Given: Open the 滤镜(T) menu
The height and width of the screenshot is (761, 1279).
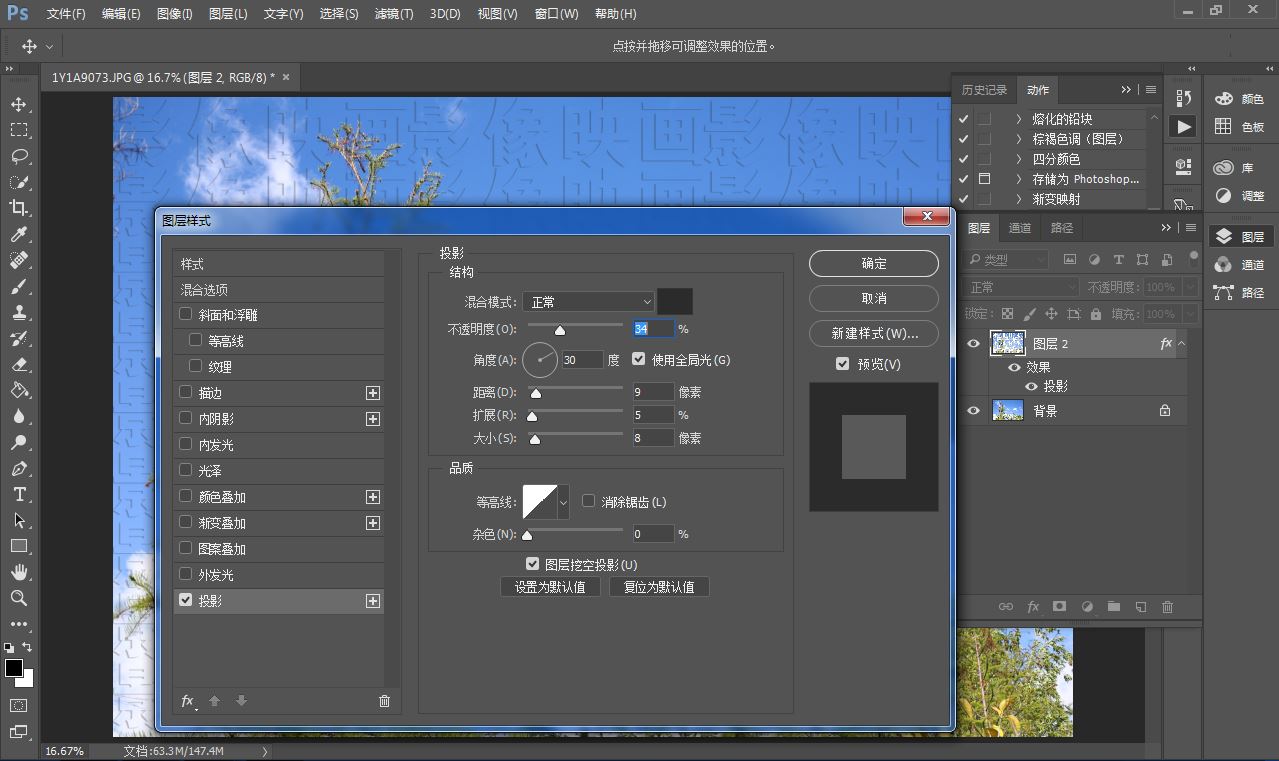Looking at the screenshot, I should 393,14.
